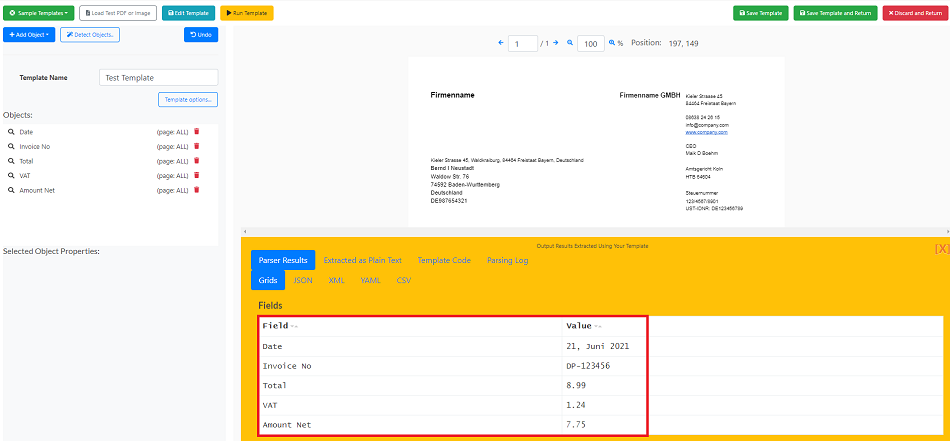Image resolution: width=950 pixels, height=441 pixels.
Task: Select the CSV output format tab
Action: (404, 280)
